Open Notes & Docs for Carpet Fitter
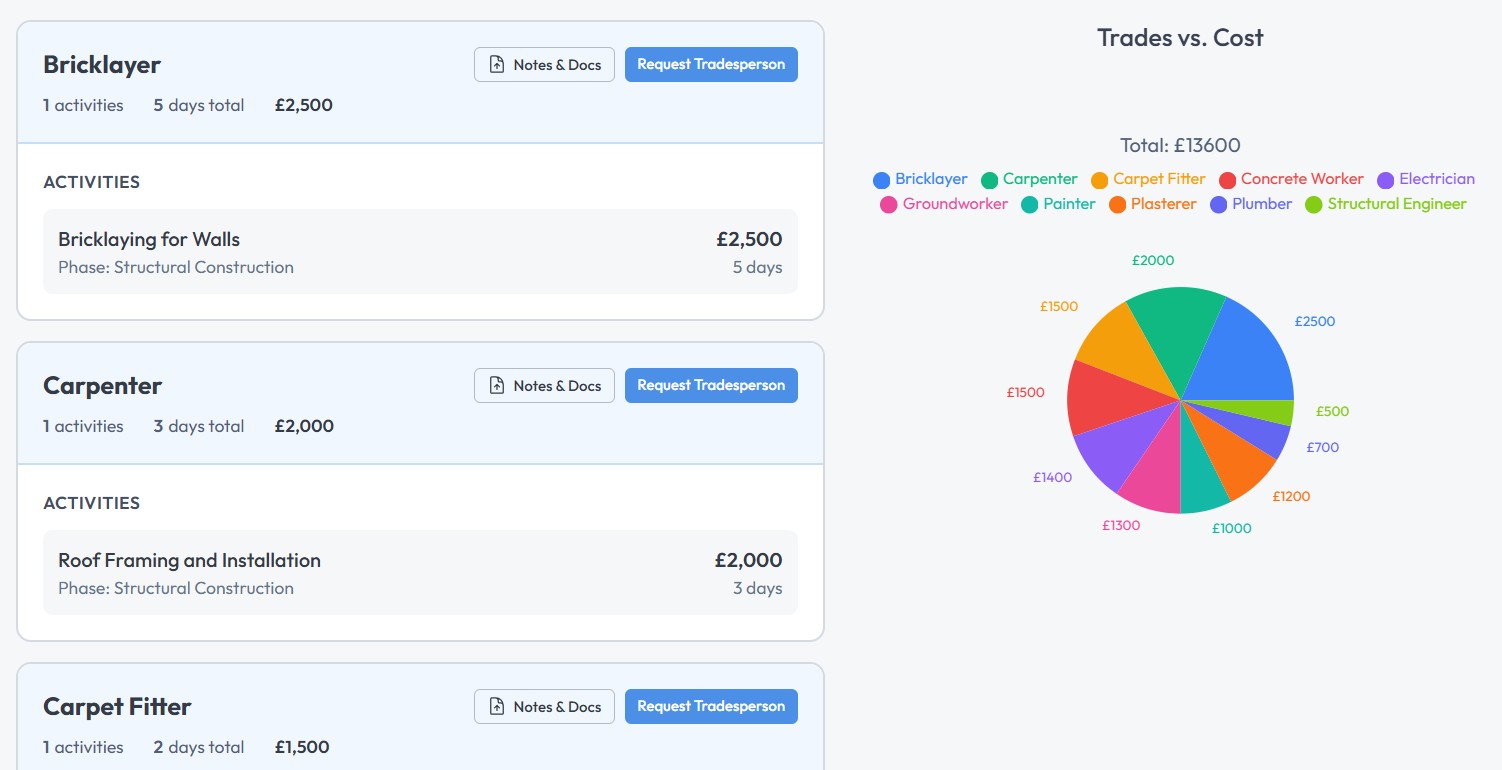 point(544,706)
